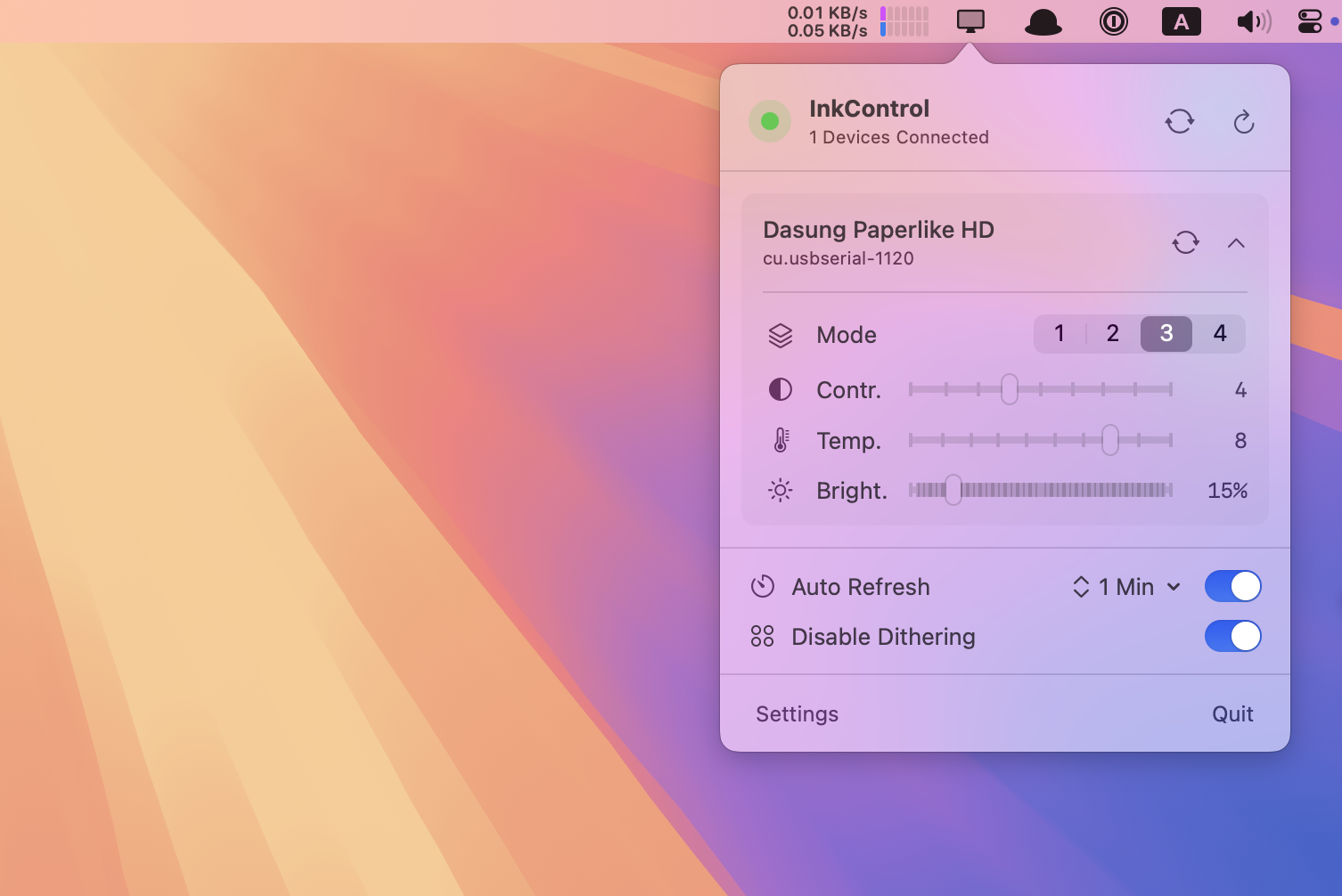The image size is (1342, 896).
Task: Refresh the Dasung Paperlike HD device
Action: point(1185,242)
